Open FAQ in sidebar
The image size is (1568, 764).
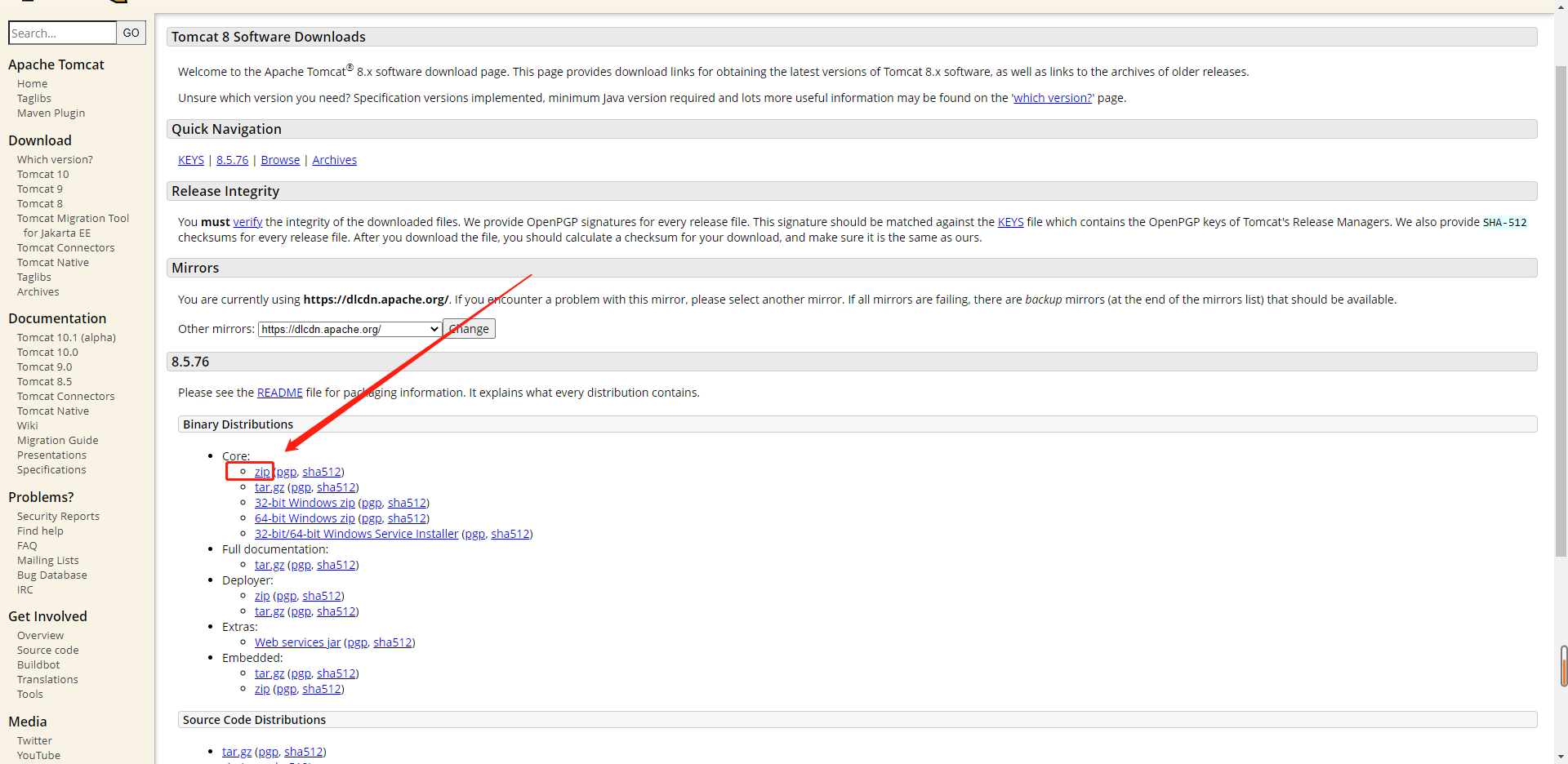coord(27,546)
